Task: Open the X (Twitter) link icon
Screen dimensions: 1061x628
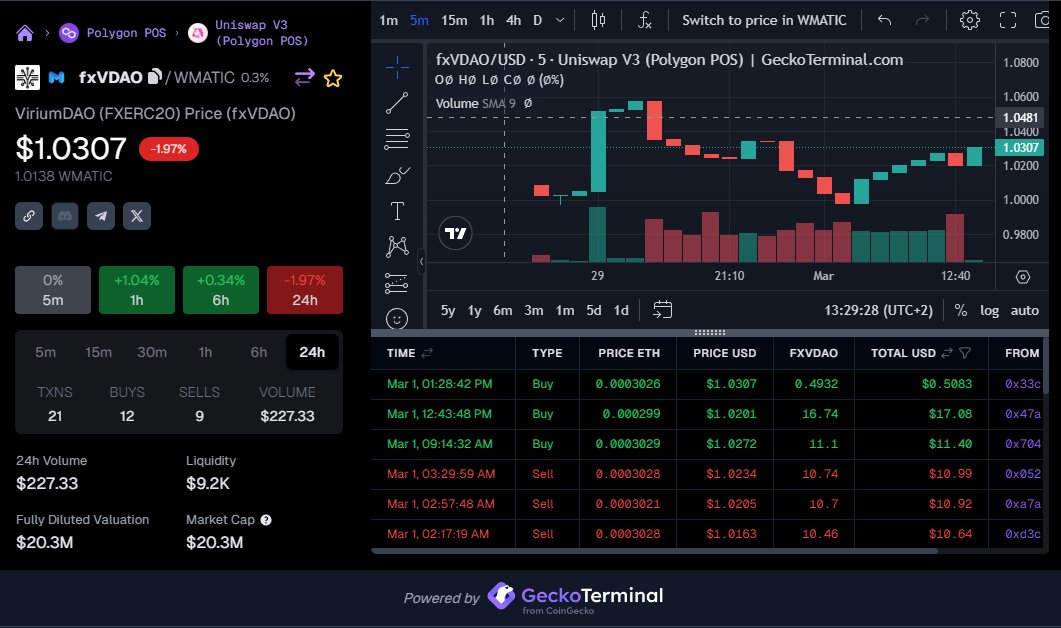Action: [137, 216]
